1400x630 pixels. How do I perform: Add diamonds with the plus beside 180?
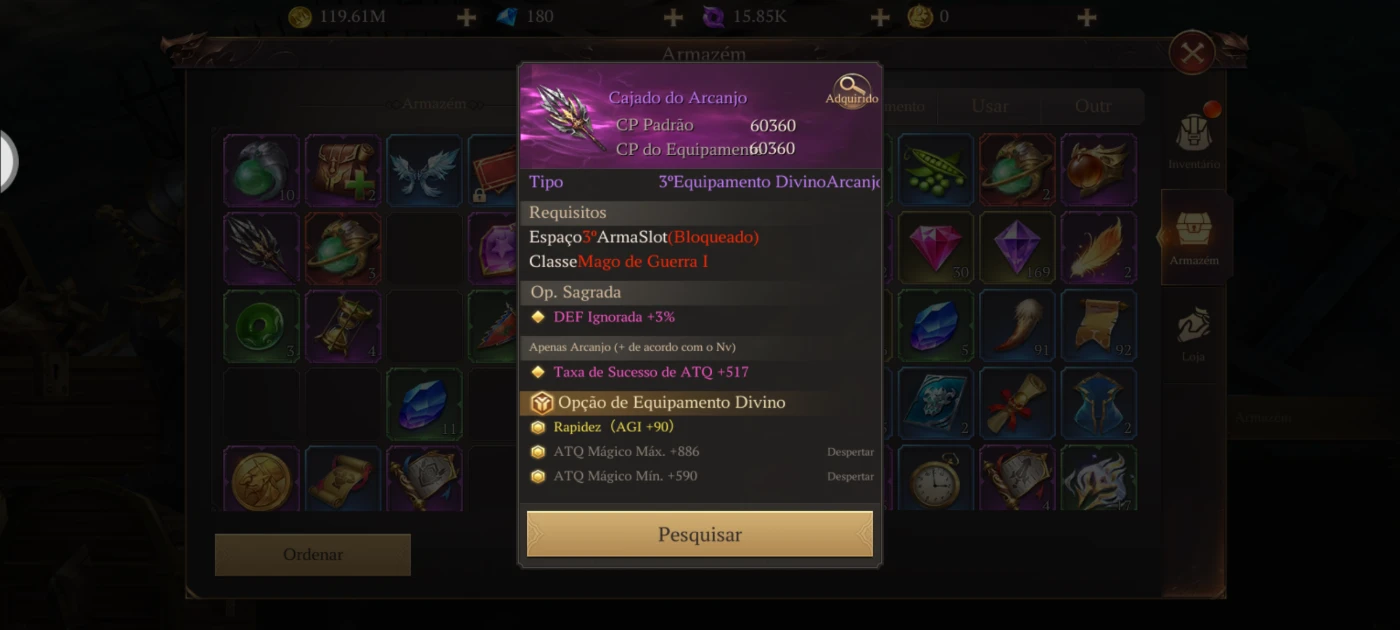point(673,17)
